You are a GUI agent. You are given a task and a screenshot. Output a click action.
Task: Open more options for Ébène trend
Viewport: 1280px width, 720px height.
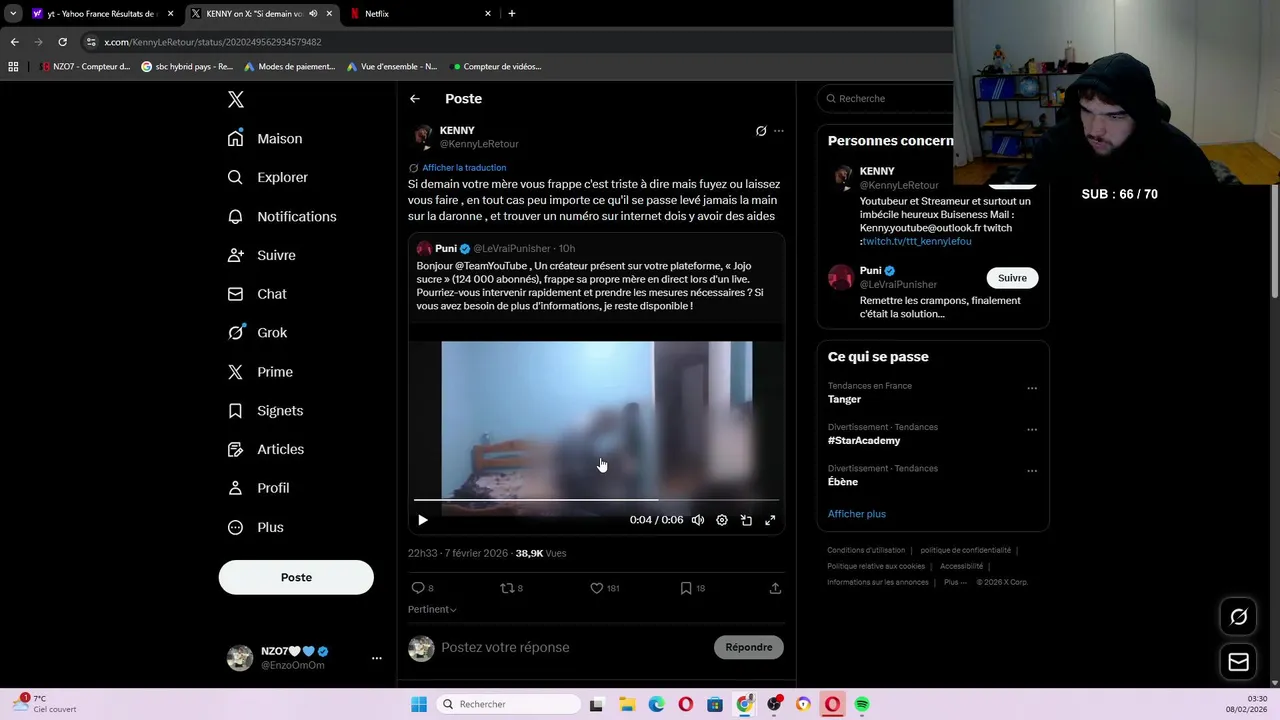(x=1032, y=471)
